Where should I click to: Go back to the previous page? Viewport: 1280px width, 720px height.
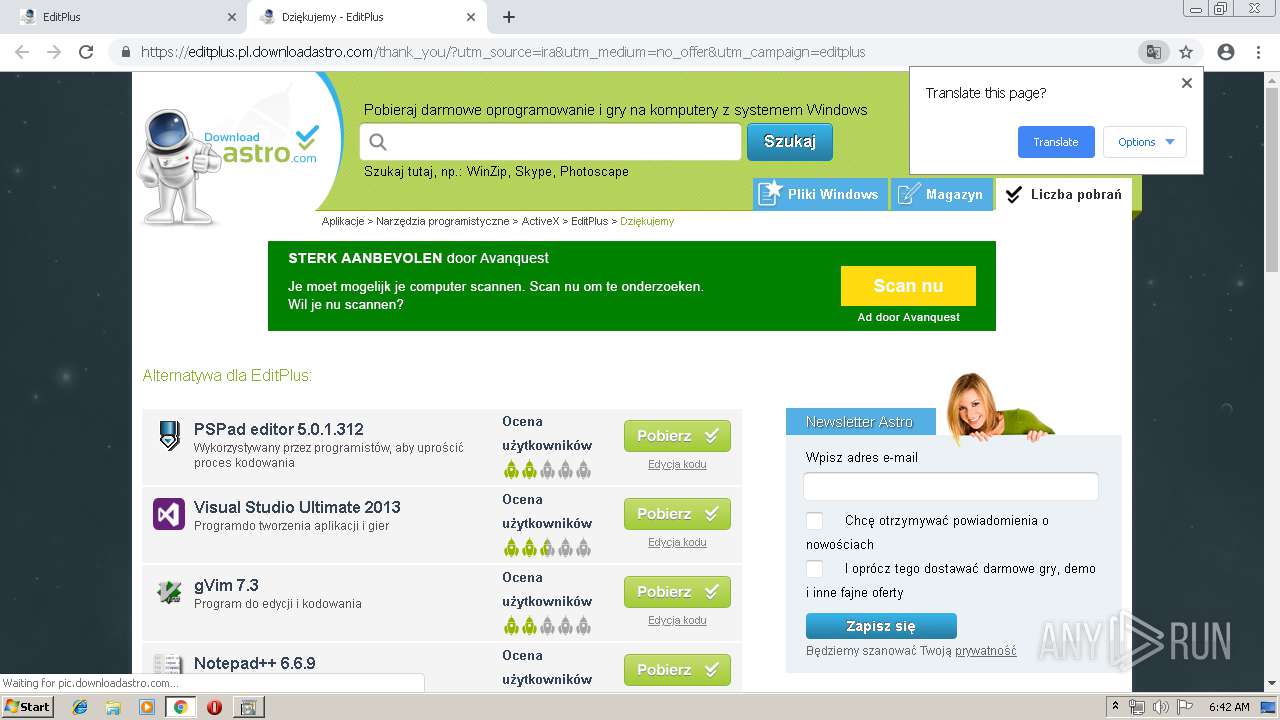click(21, 52)
